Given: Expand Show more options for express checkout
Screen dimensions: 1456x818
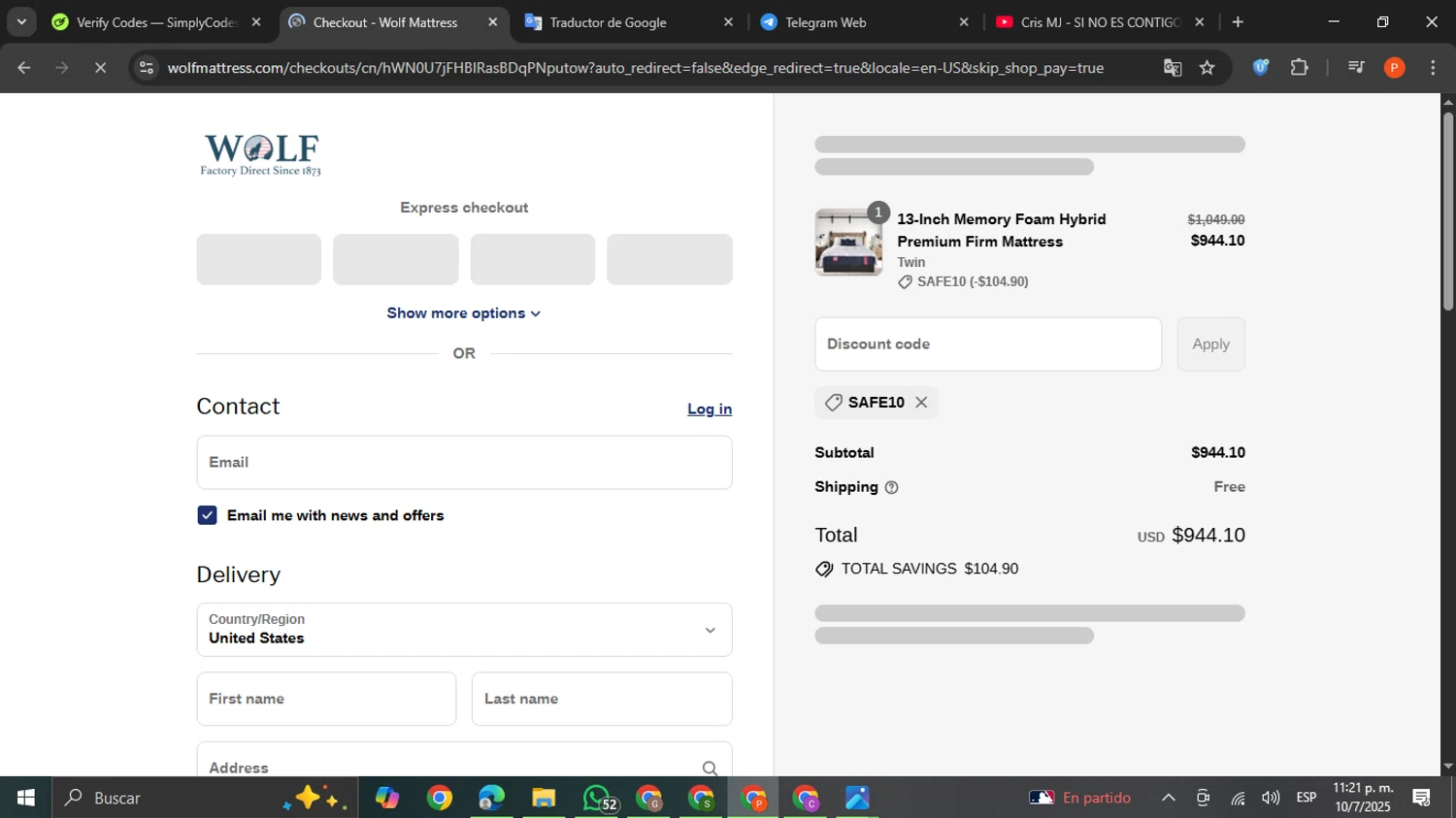Looking at the screenshot, I should tap(464, 312).
